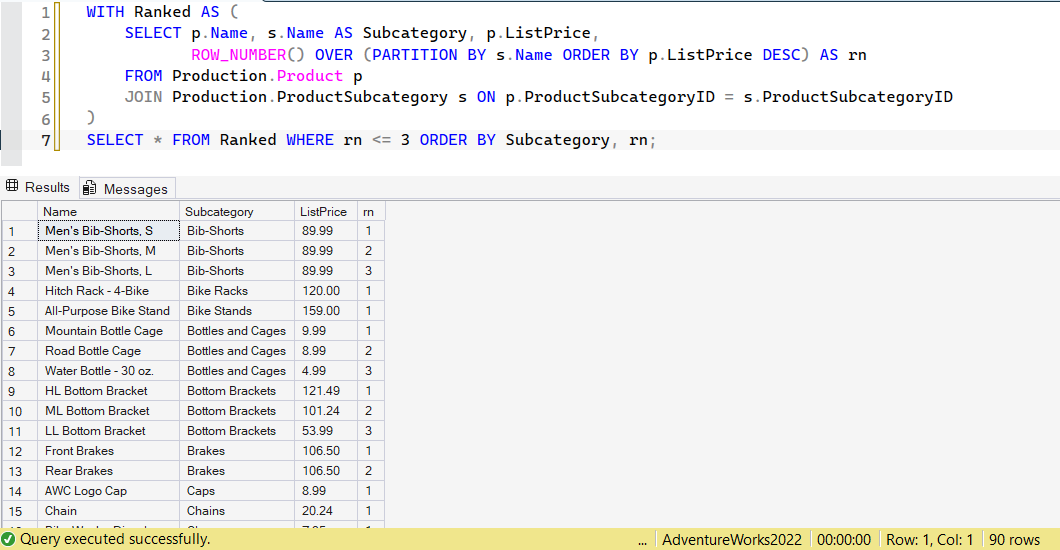Click the Name cell "Chain" in row 15
This screenshot has height=550, width=1060.
coord(108,511)
